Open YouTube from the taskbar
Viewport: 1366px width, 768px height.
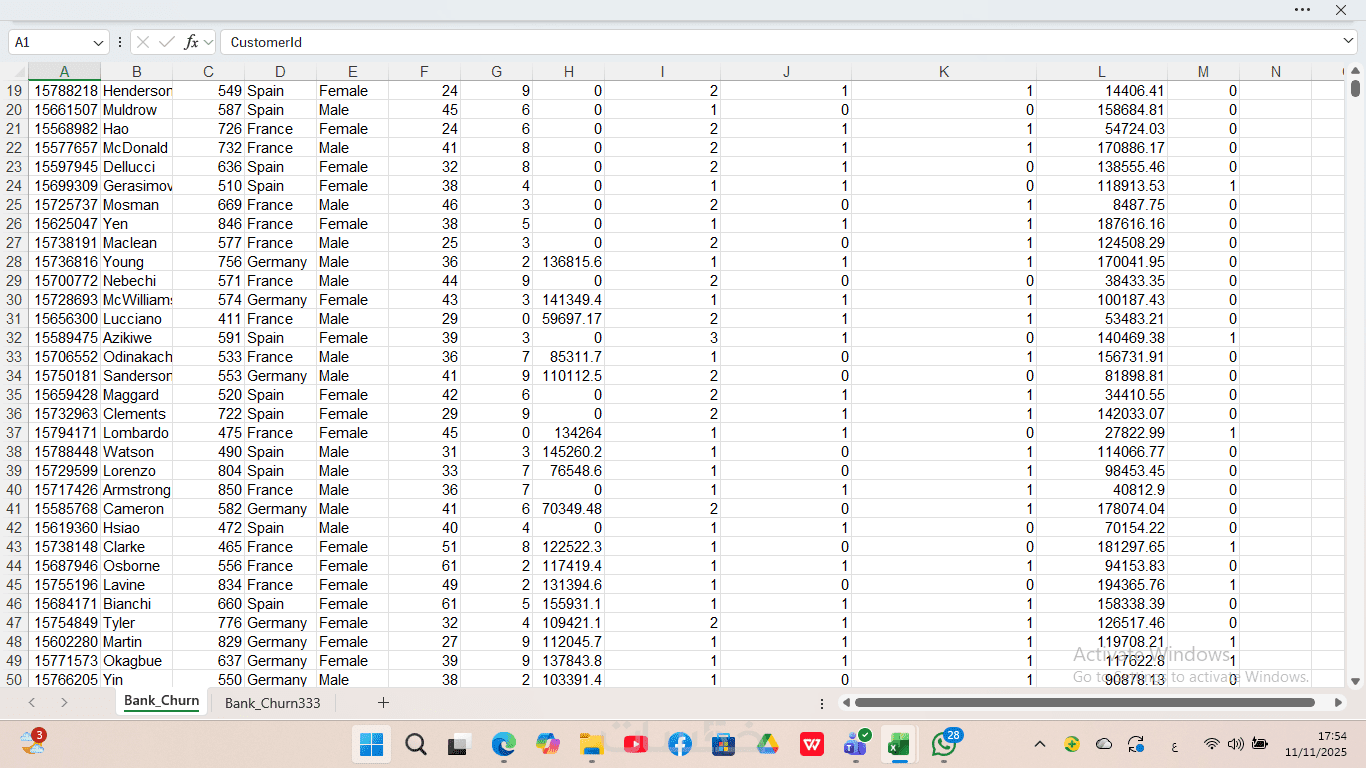(x=635, y=744)
